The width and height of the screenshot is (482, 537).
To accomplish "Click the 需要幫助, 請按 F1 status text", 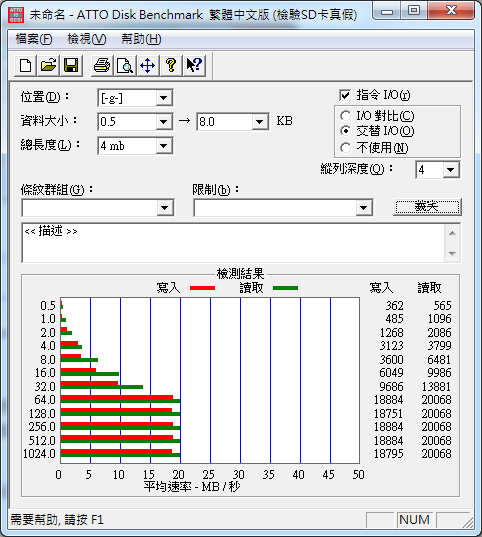I will [57, 520].
